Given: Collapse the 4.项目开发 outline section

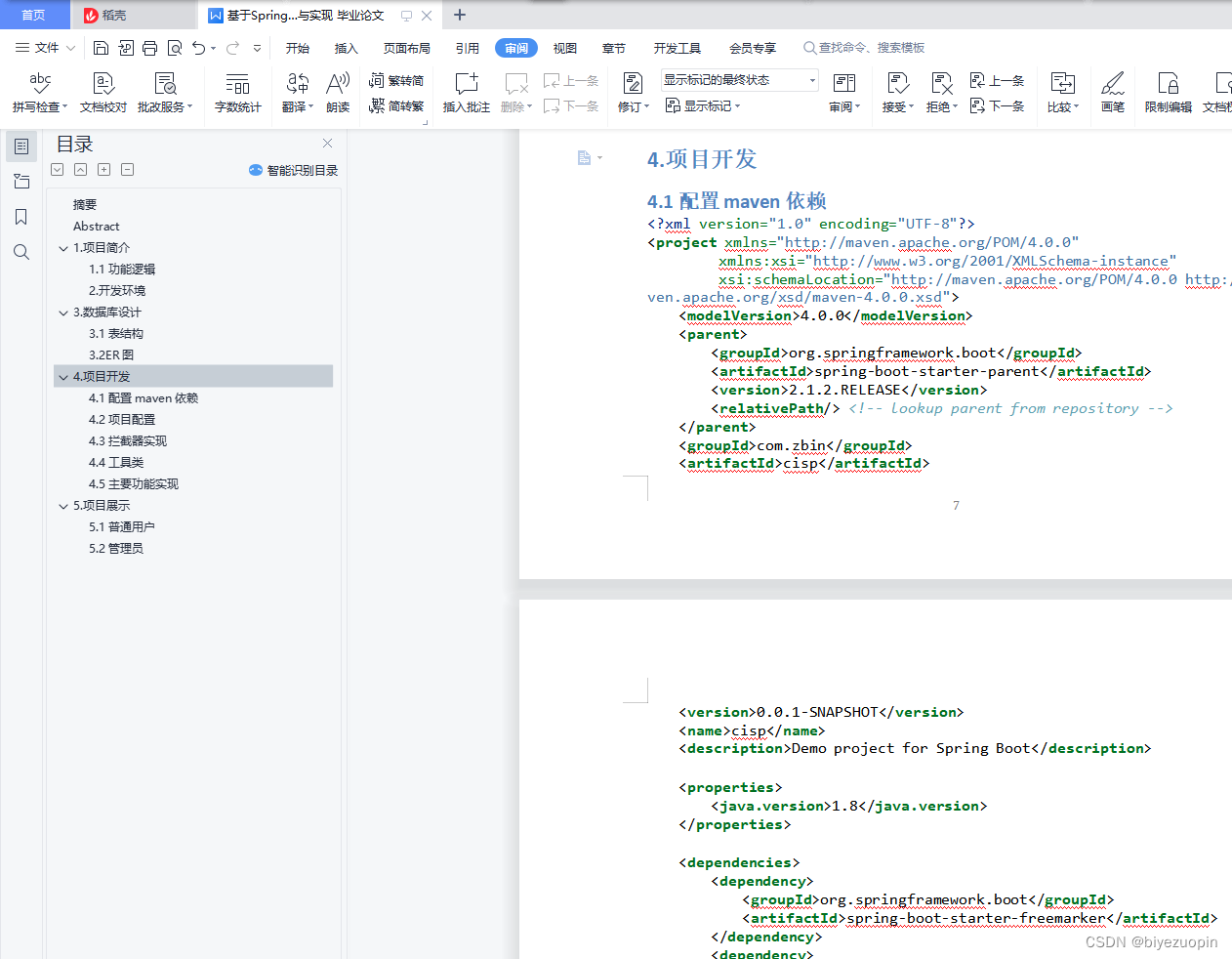Looking at the screenshot, I should point(63,377).
